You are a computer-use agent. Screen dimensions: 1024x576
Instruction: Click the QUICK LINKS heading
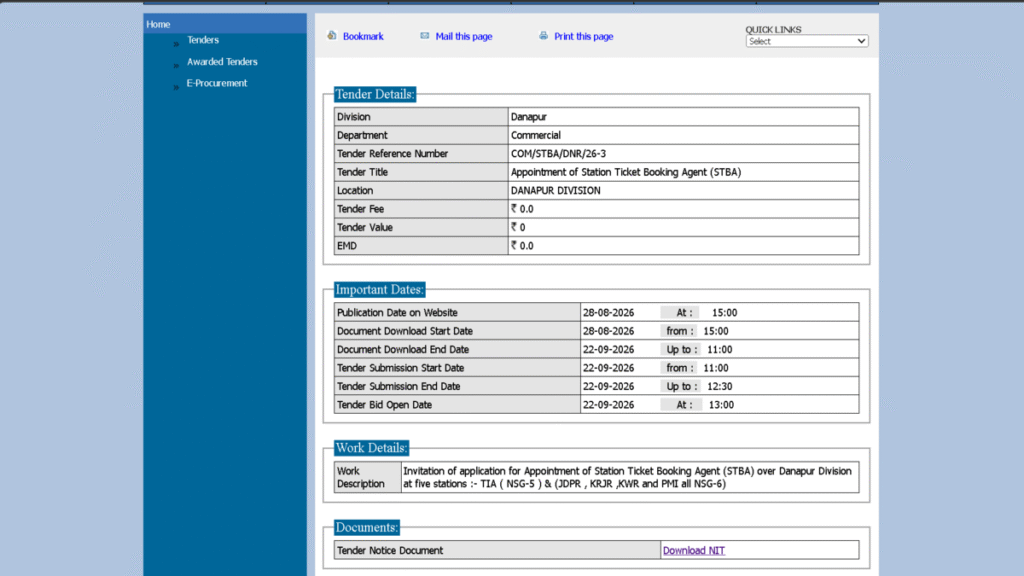773,29
